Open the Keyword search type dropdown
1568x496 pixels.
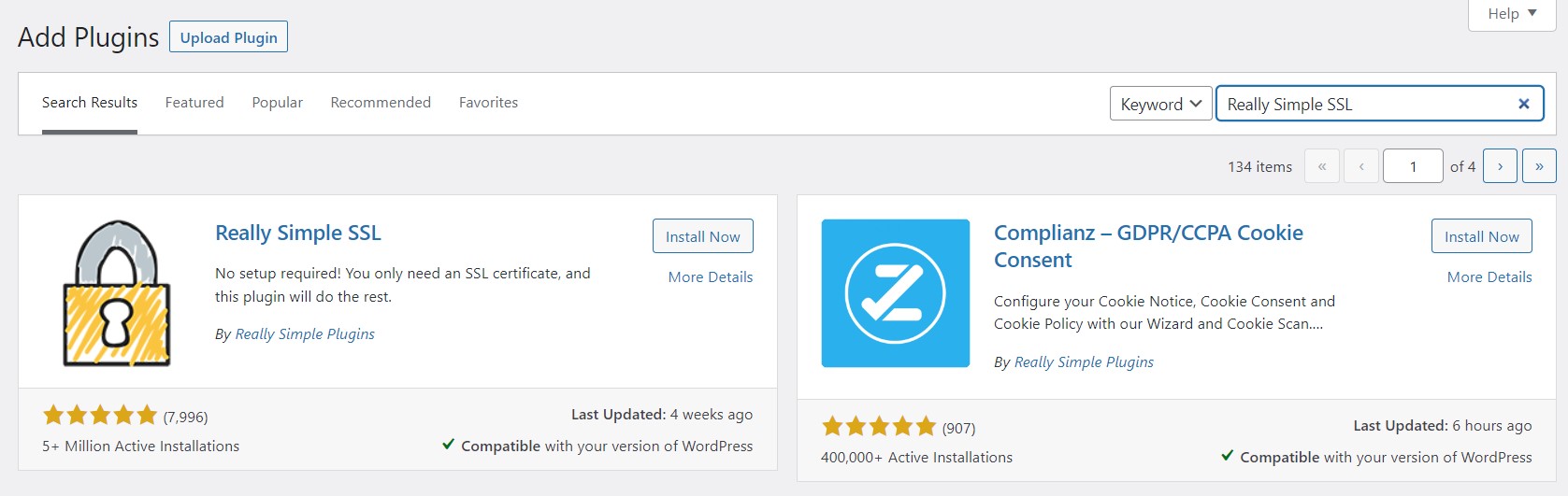1160,104
